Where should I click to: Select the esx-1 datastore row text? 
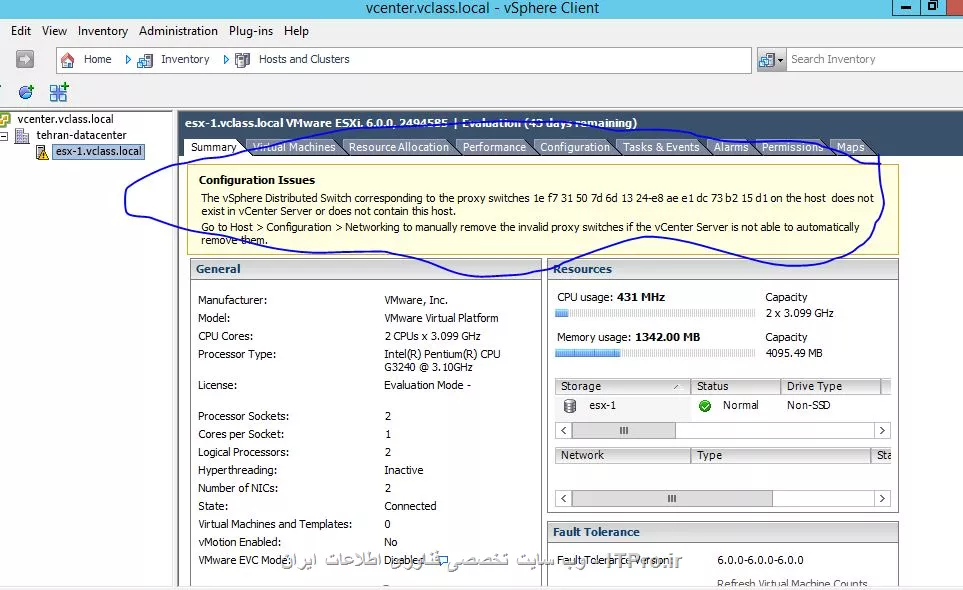pos(602,406)
